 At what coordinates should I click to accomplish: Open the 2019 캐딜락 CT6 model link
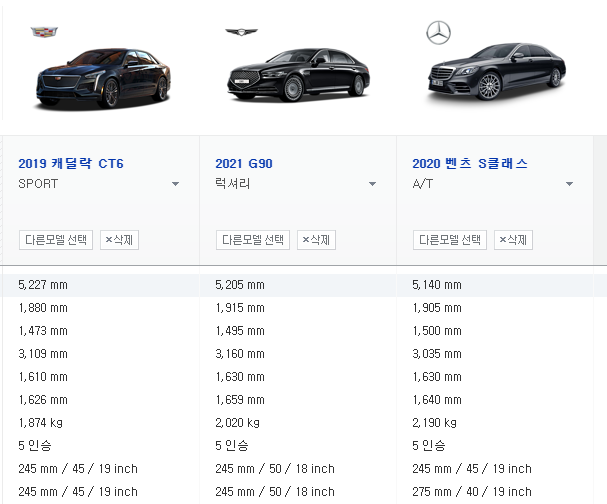(71, 163)
